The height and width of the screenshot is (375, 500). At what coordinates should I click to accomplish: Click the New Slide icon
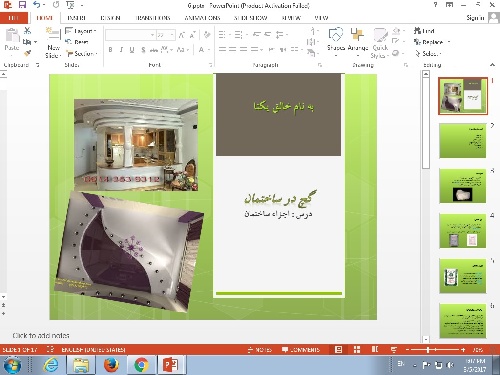tap(53, 34)
